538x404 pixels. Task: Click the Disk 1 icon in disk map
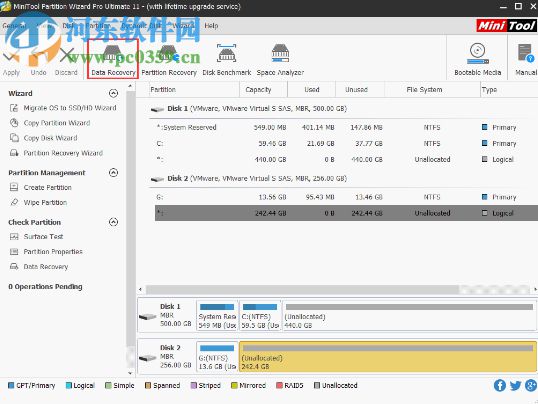[148, 316]
